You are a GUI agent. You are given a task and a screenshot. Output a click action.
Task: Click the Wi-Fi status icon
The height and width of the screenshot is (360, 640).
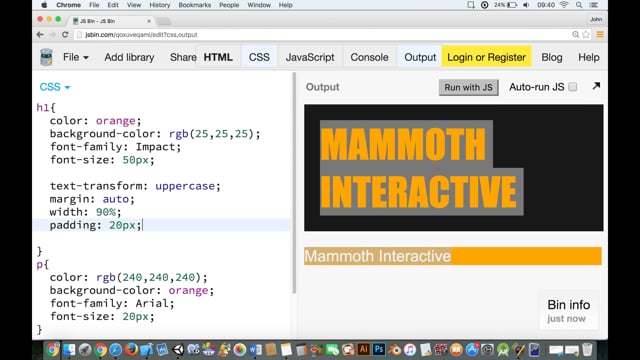(564, 5)
